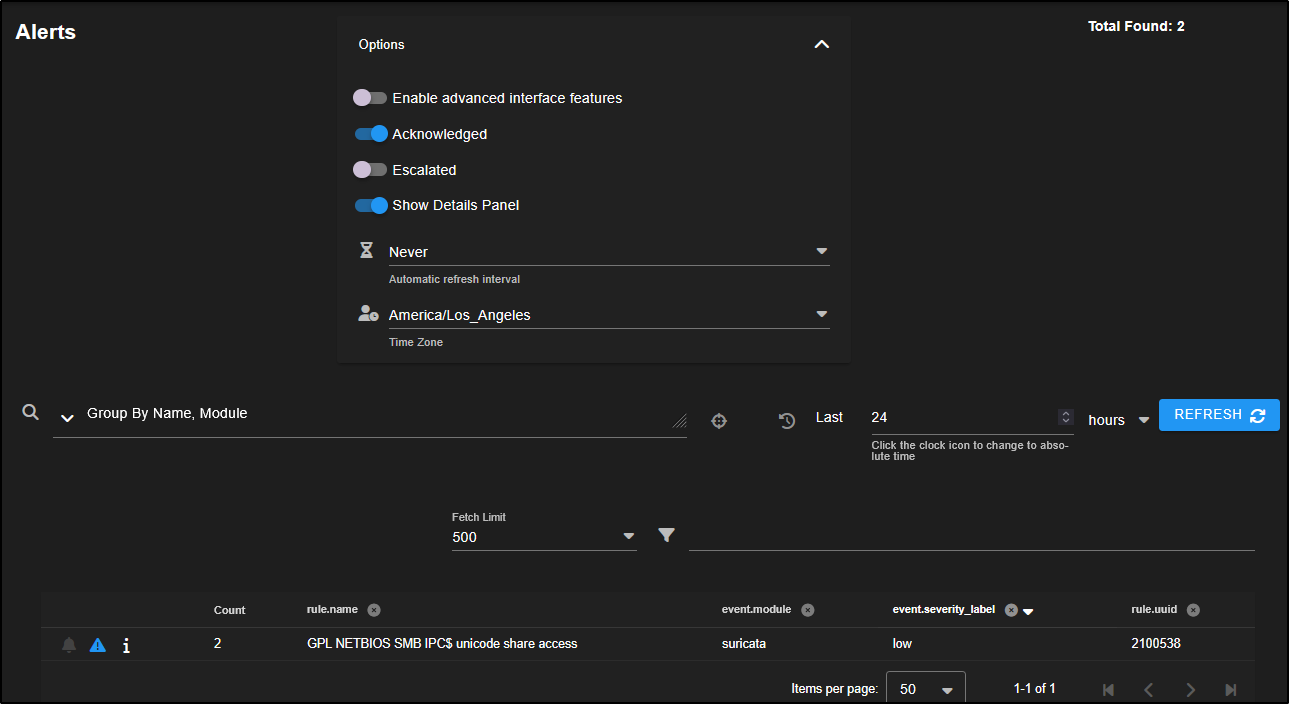The height and width of the screenshot is (704, 1289).
Task: Enable the Escalated toggle
Action: [x=370, y=170]
